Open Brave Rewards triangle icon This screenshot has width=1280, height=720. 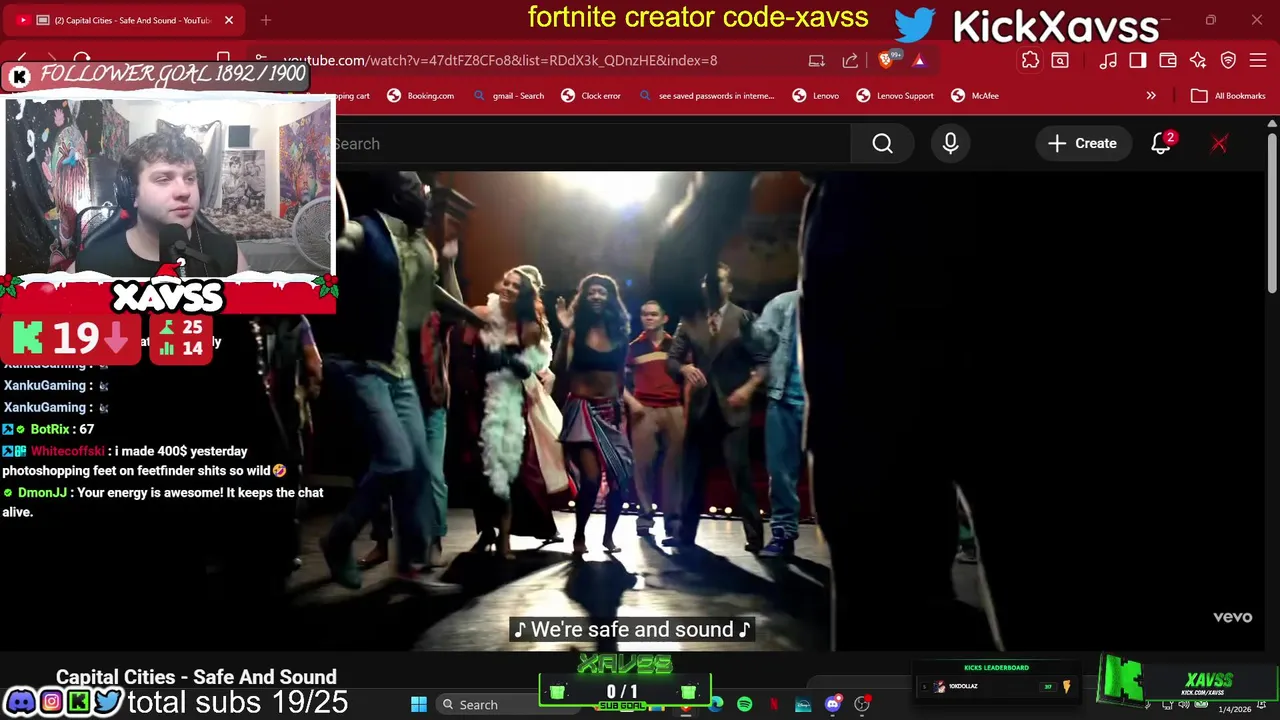coord(918,60)
